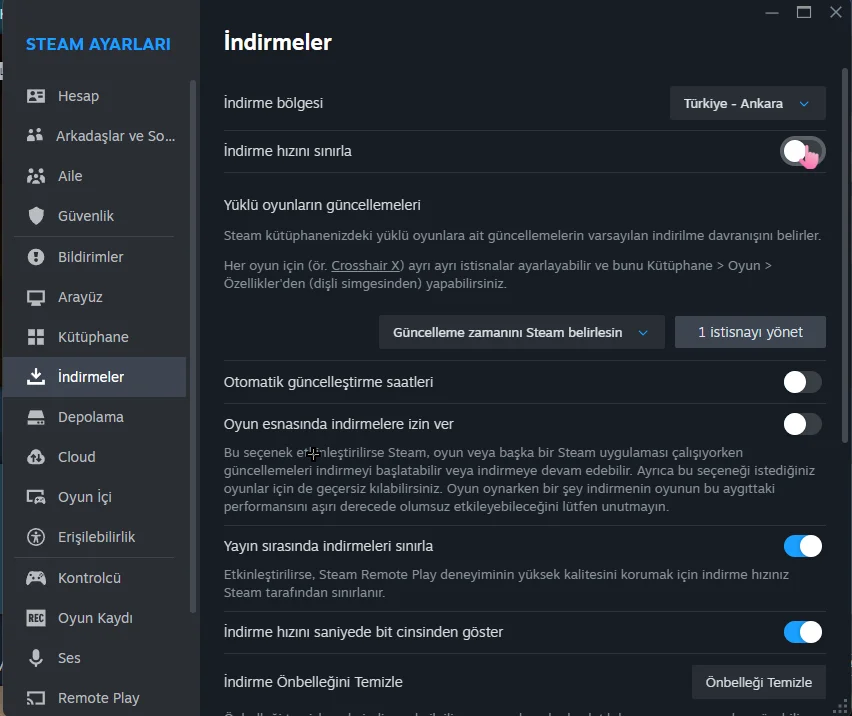Click the Önbelleği Temizle button

pos(759,682)
